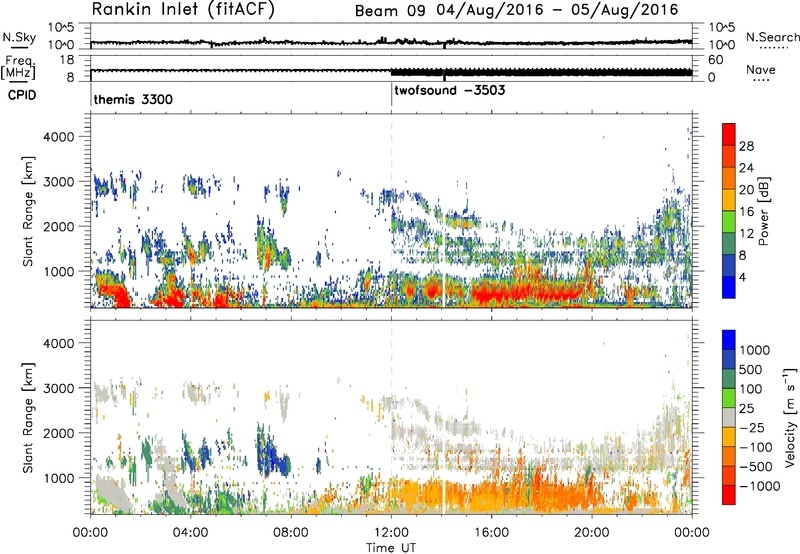
Task: Click the 'Beam 09' label
Action: (390, 11)
